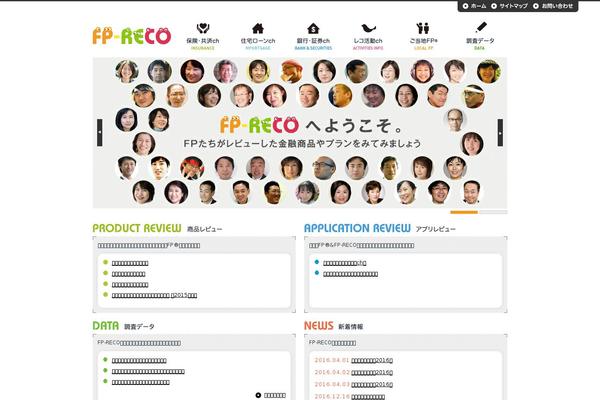
Task: Open Product Review link mentioning 2015
Action: point(155,295)
